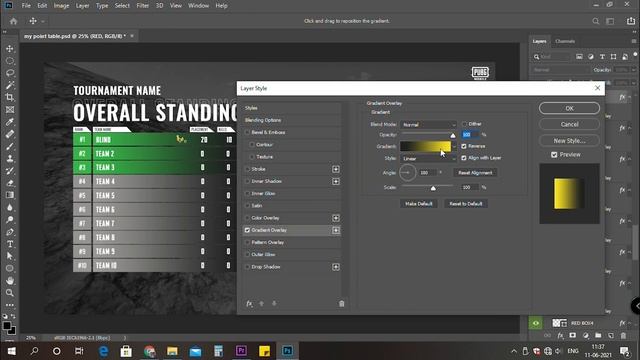This screenshot has height=360, width=640.
Task: Switch to the Channels tab
Action: 565,41
